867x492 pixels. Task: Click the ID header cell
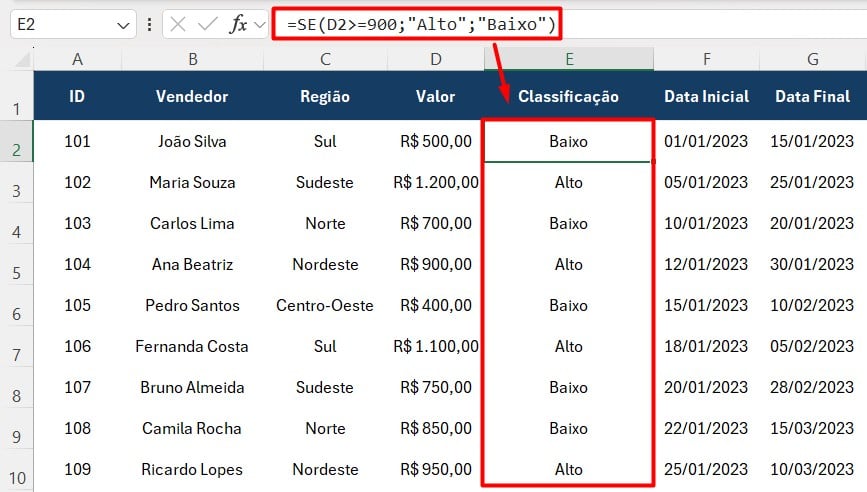pos(77,96)
